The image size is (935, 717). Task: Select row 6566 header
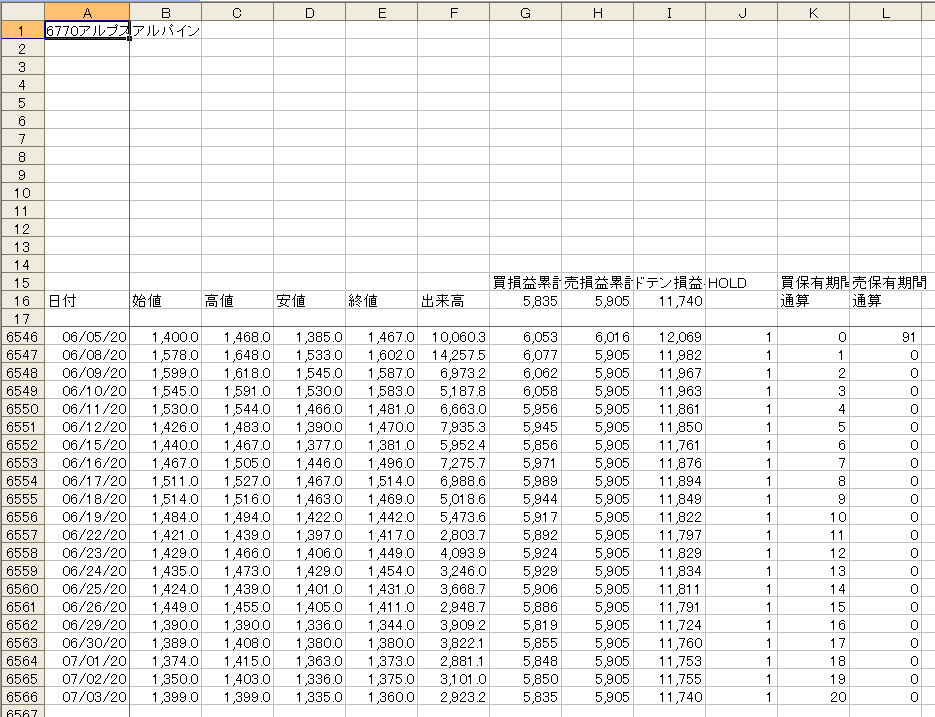tap(22, 697)
